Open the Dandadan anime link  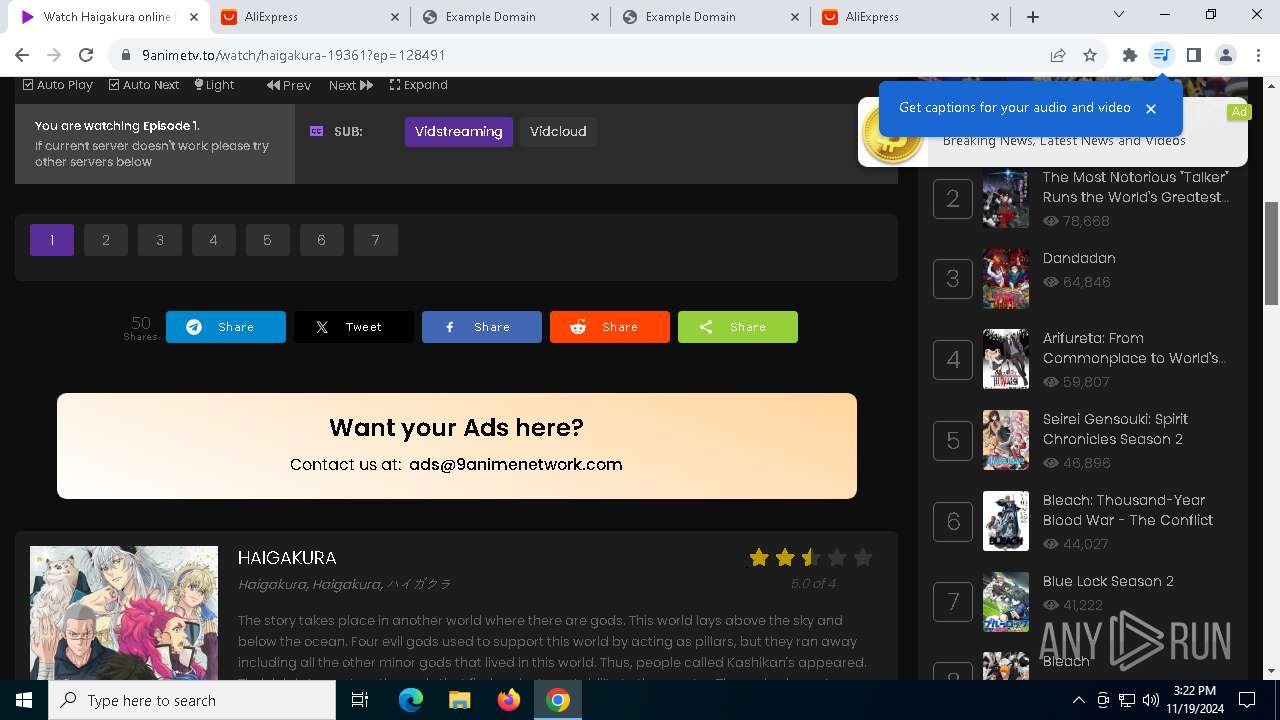point(1079,258)
